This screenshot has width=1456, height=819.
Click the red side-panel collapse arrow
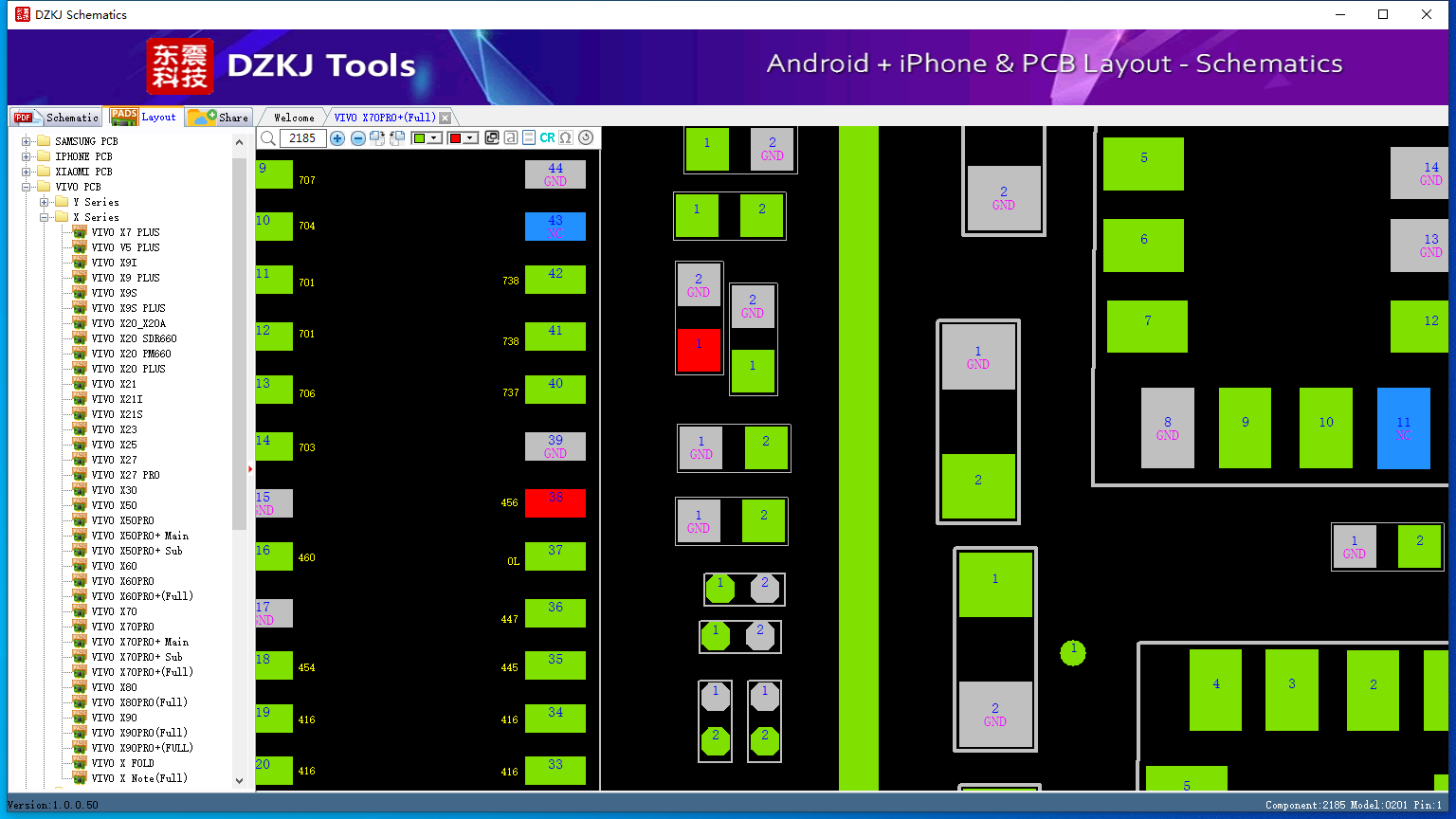(250, 468)
